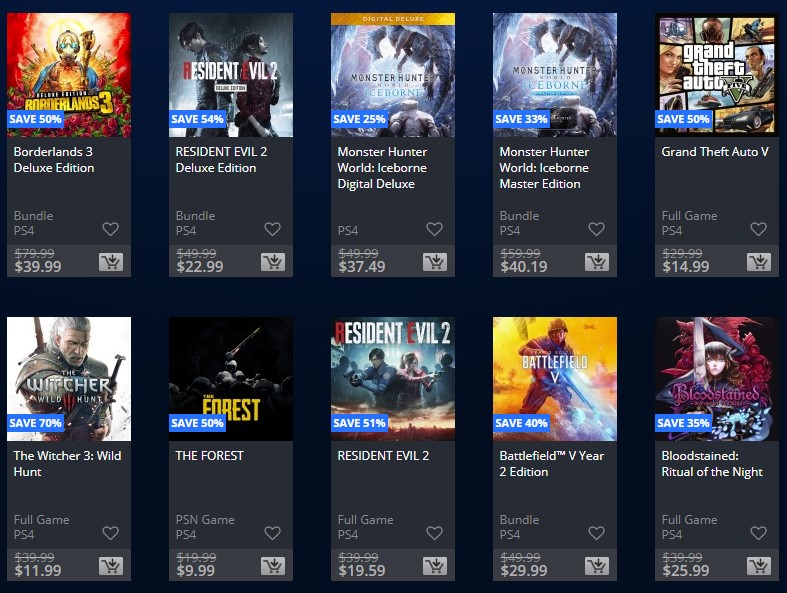Open Borderlands 3 Deluxe Edition cover art
Viewport: 787px width, 593px height.
69,75
